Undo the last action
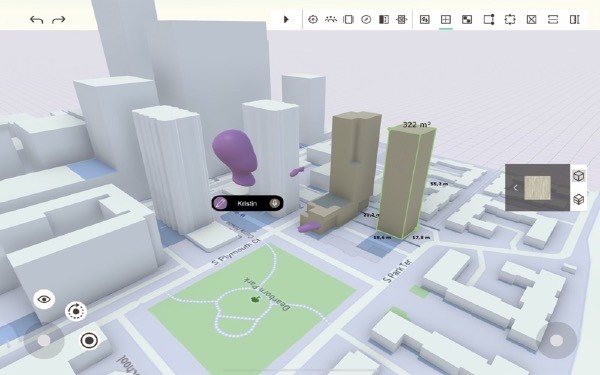 click(36, 20)
